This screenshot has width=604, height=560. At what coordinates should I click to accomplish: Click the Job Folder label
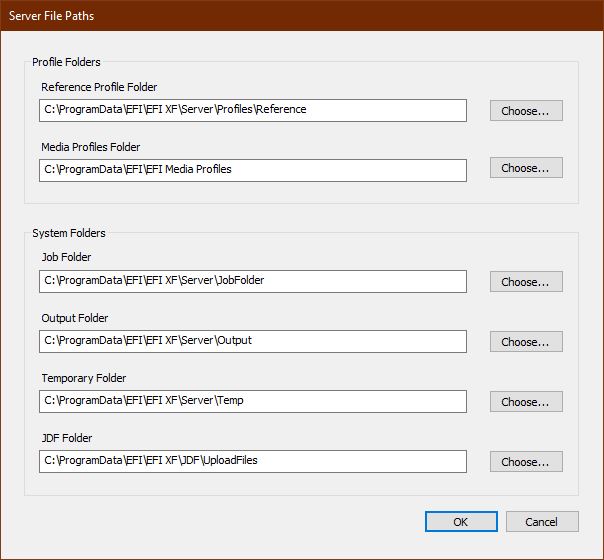(66, 257)
